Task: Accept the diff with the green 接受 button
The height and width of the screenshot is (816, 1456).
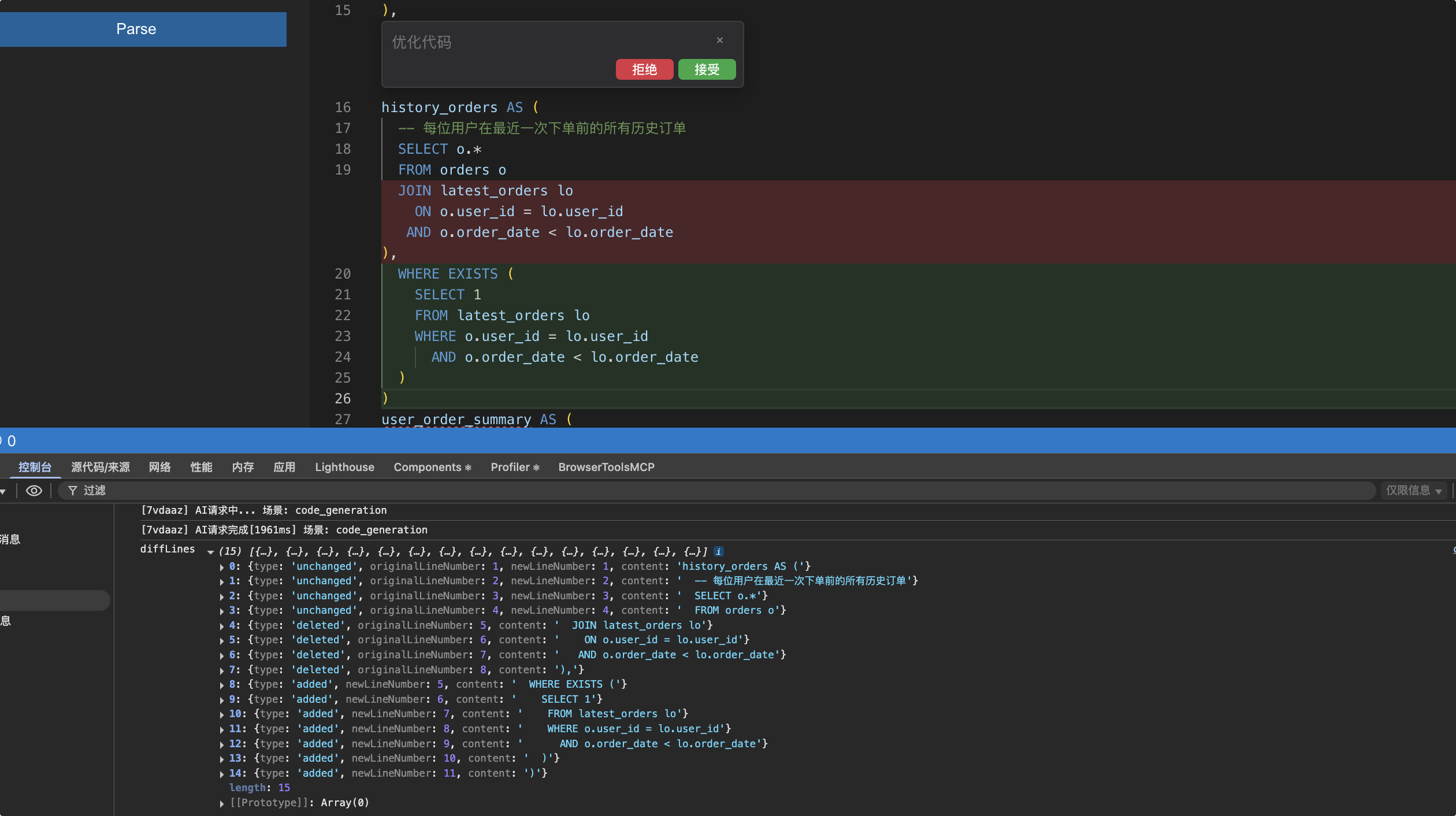Action: (707, 69)
